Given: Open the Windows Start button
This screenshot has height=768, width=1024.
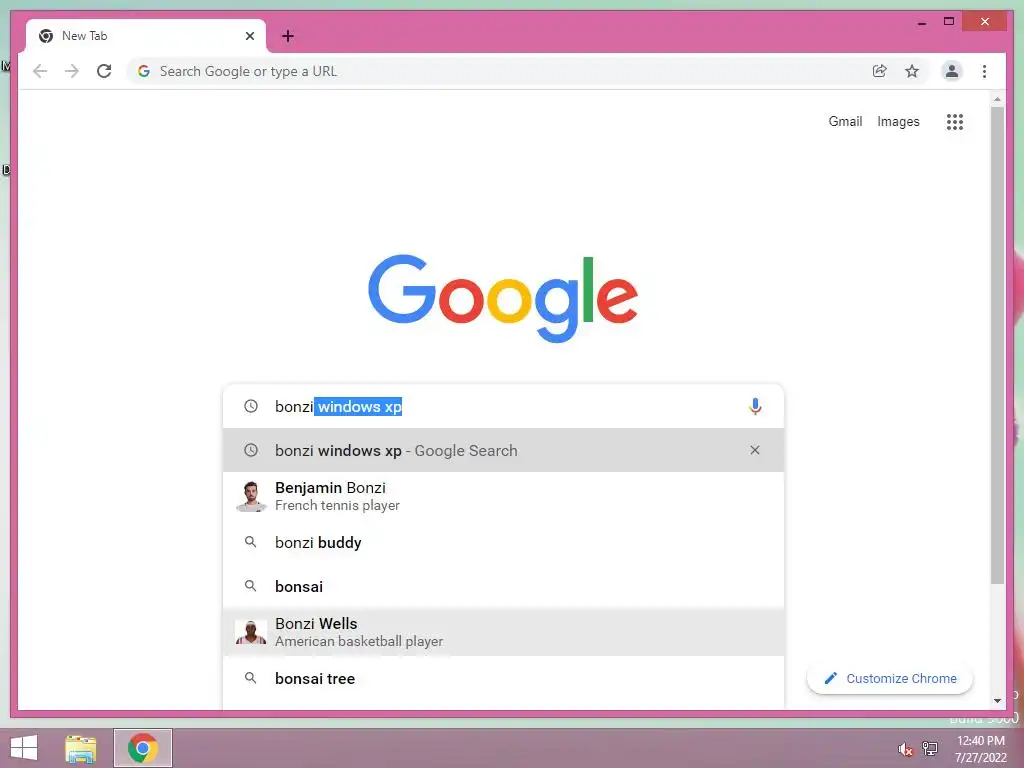Looking at the screenshot, I should tap(24, 748).
